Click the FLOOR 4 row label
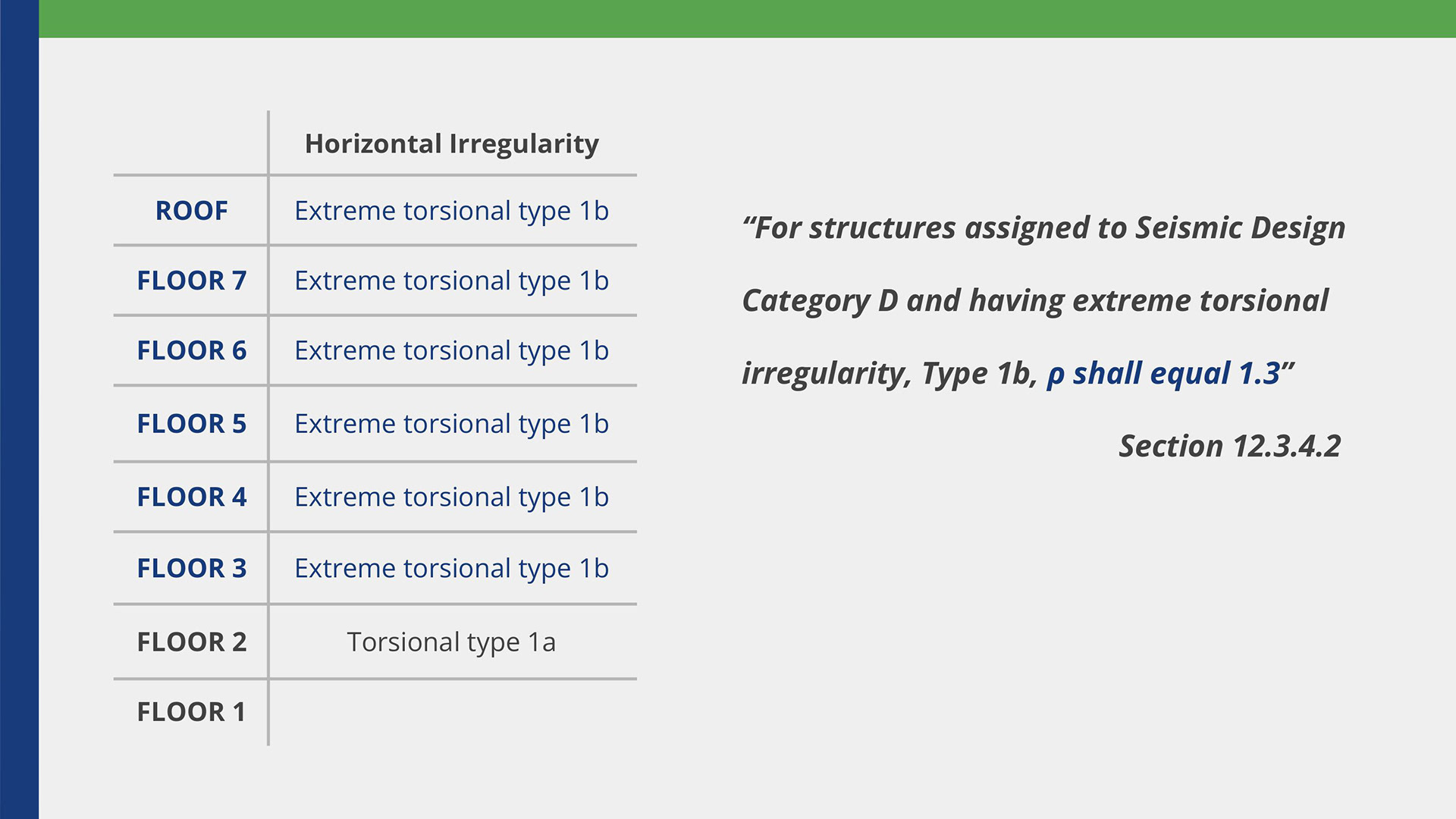The image size is (1456, 819). click(x=192, y=497)
